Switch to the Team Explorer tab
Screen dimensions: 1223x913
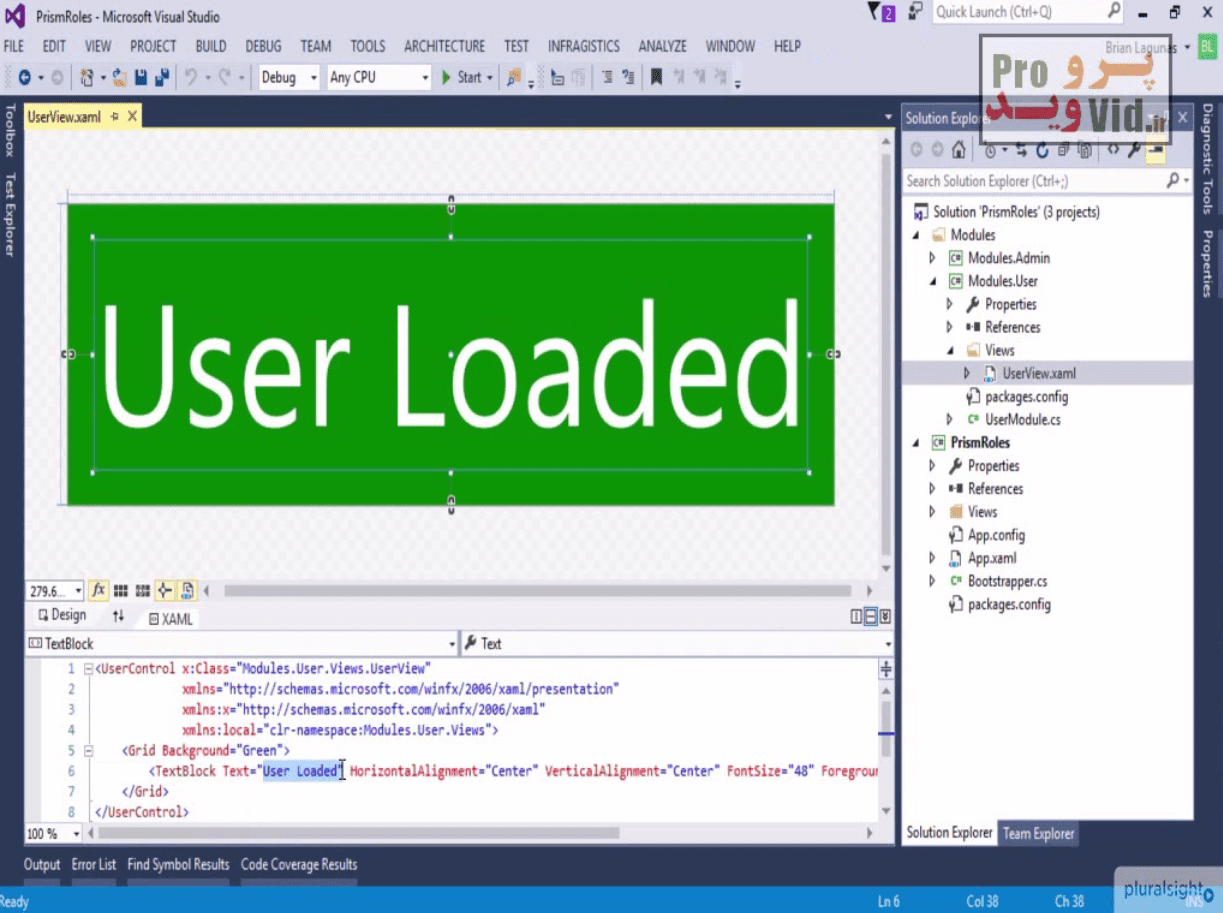click(x=1038, y=833)
